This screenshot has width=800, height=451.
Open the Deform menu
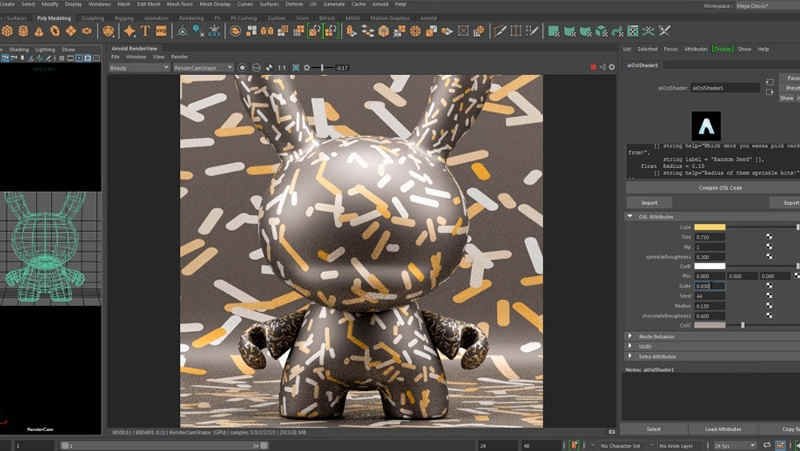pyautogui.click(x=294, y=4)
